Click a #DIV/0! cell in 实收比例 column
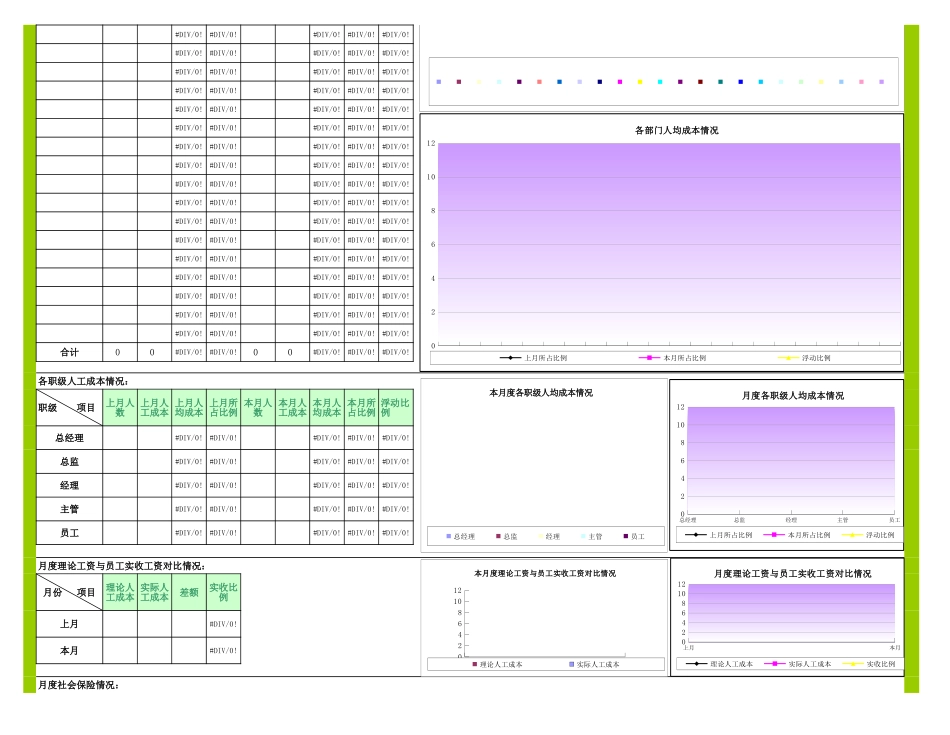 (222, 624)
